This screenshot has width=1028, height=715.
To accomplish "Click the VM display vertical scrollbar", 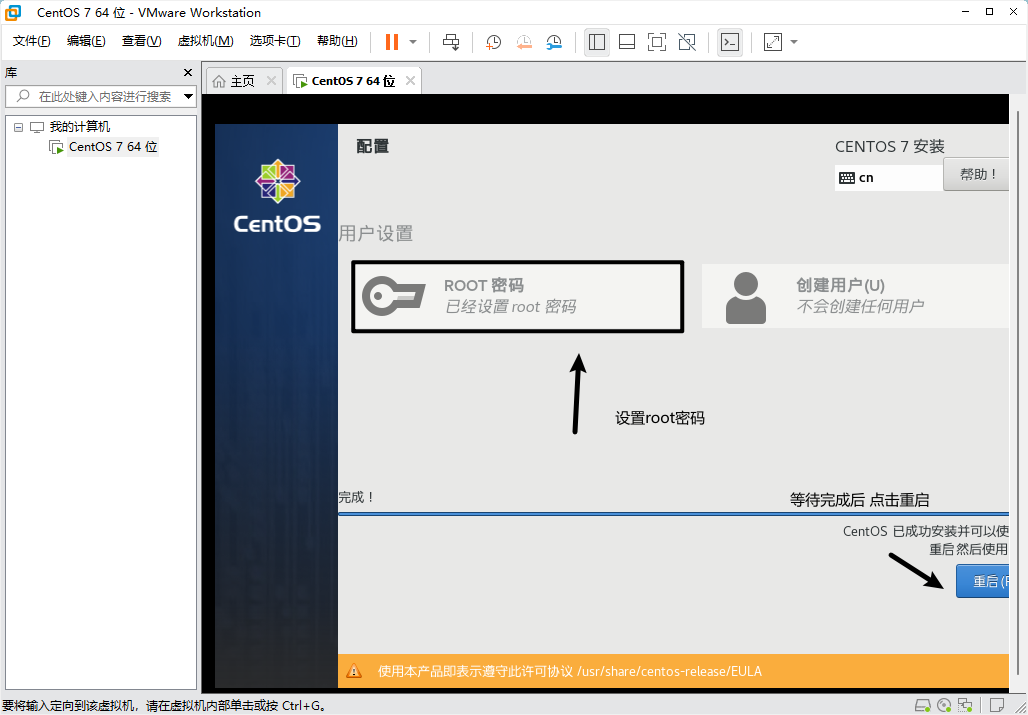I will [x=1018, y=393].
